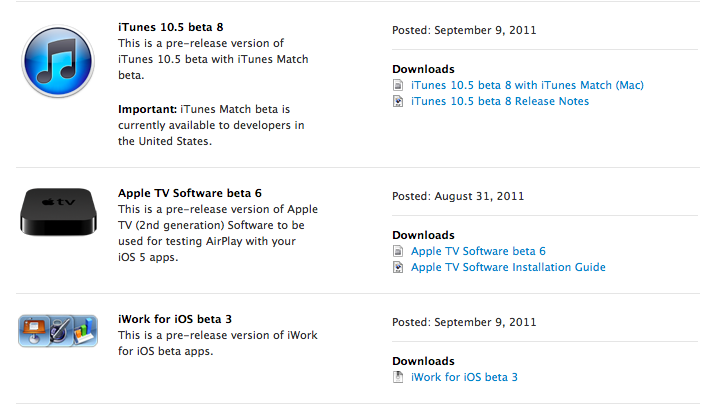Click the iWork for iOS apps icon
The height and width of the screenshot is (405, 714).
pos(58,331)
